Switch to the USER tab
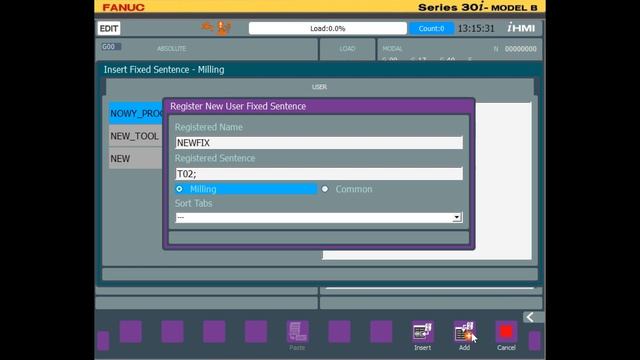 pos(319,87)
